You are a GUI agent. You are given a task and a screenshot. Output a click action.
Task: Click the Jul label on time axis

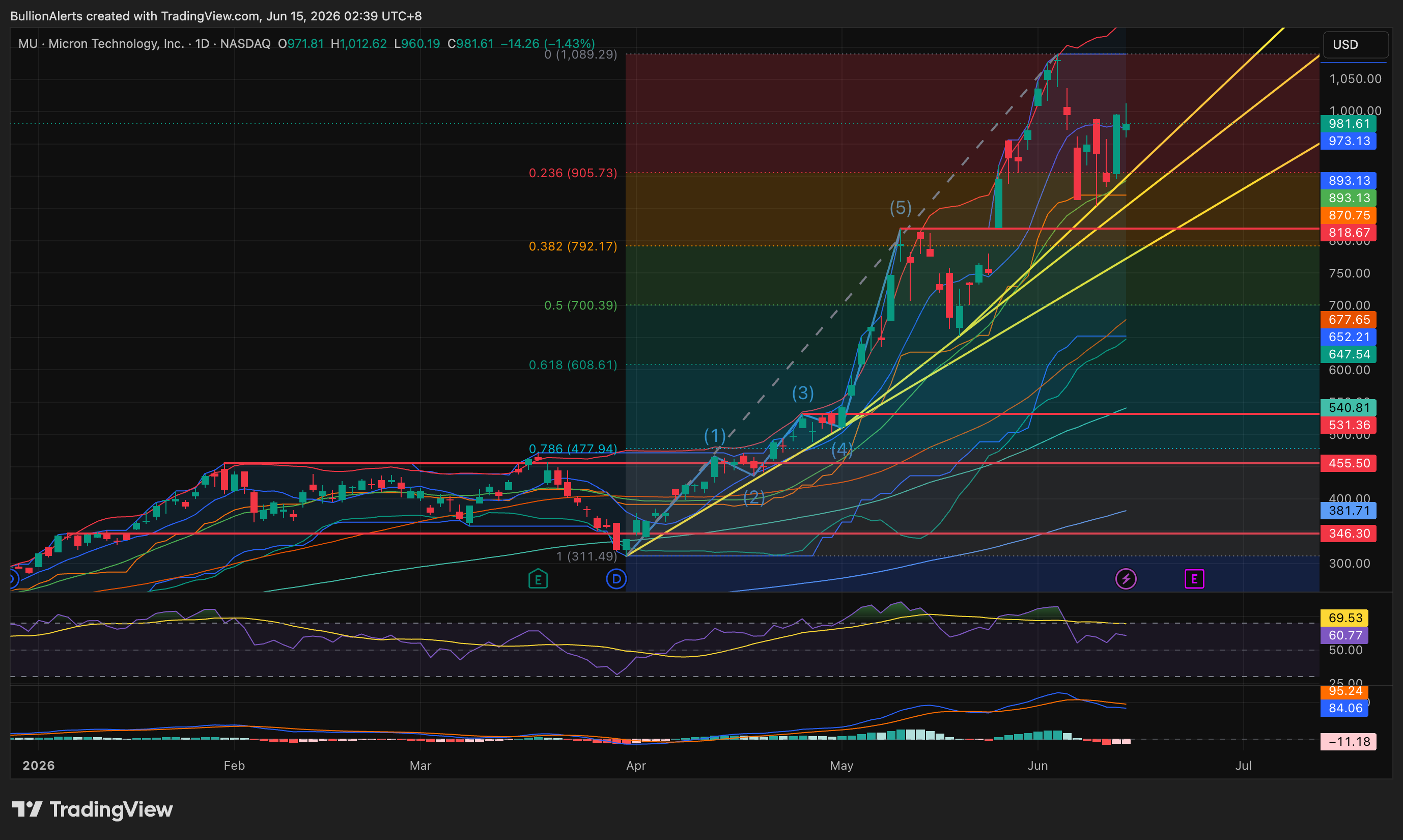(x=1243, y=766)
